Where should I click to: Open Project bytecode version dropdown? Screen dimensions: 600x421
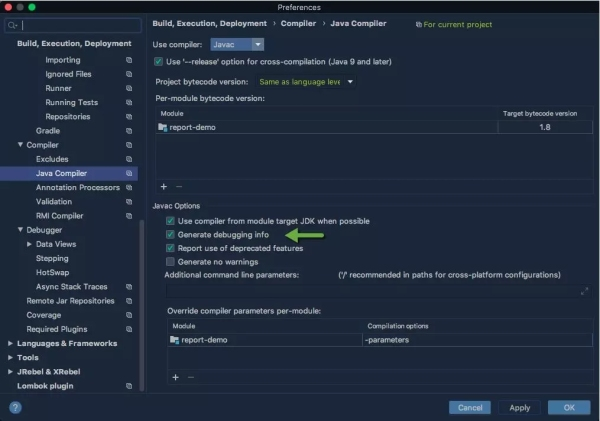click(306, 82)
